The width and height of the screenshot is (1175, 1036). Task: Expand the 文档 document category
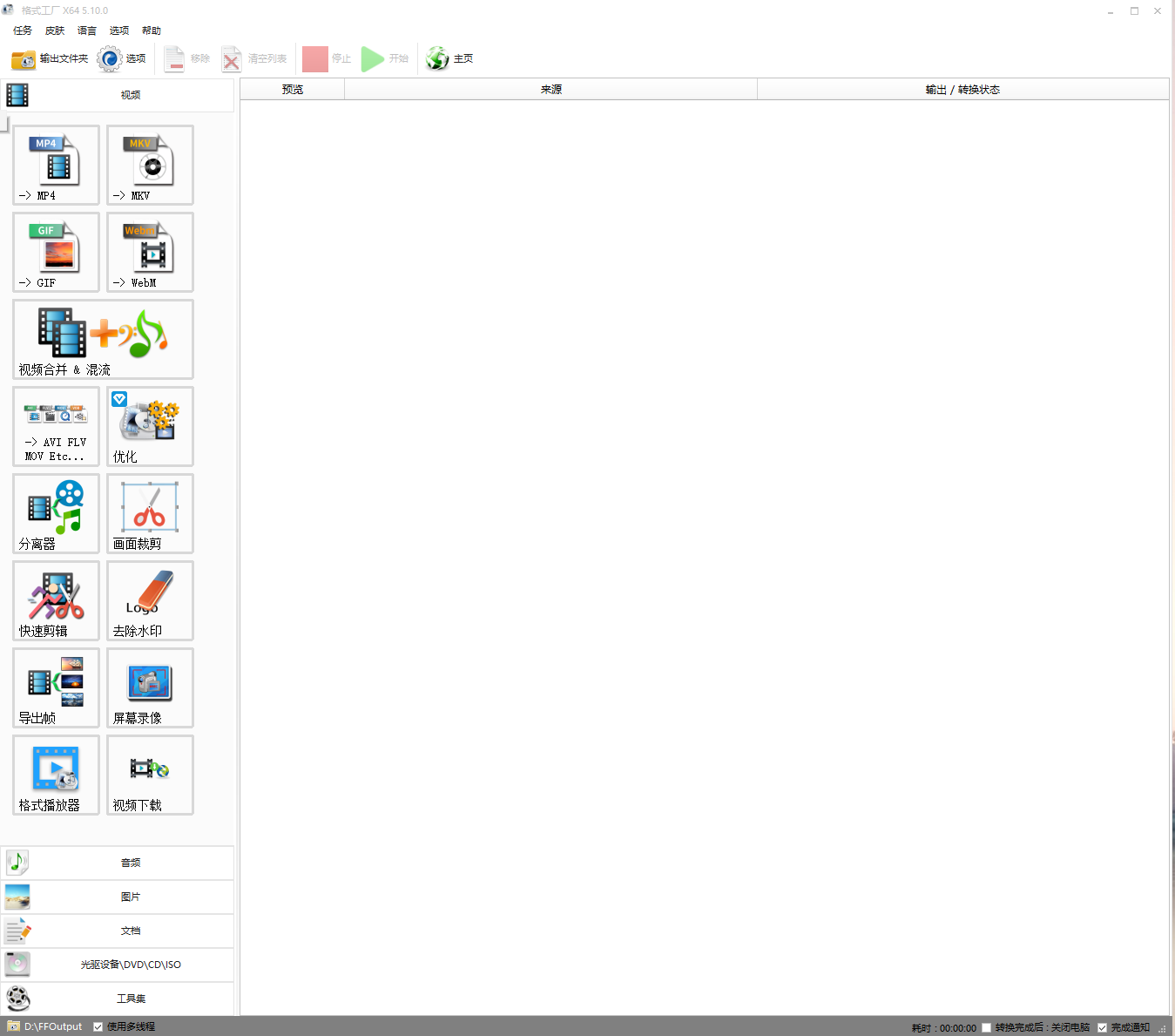click(x=118, y=931)
